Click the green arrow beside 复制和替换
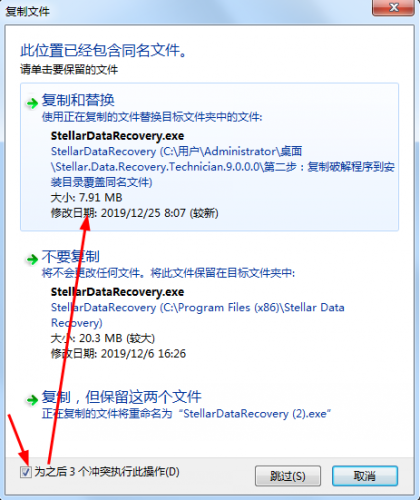The height and width of the screenshot is (500, 420). point(32,103)
